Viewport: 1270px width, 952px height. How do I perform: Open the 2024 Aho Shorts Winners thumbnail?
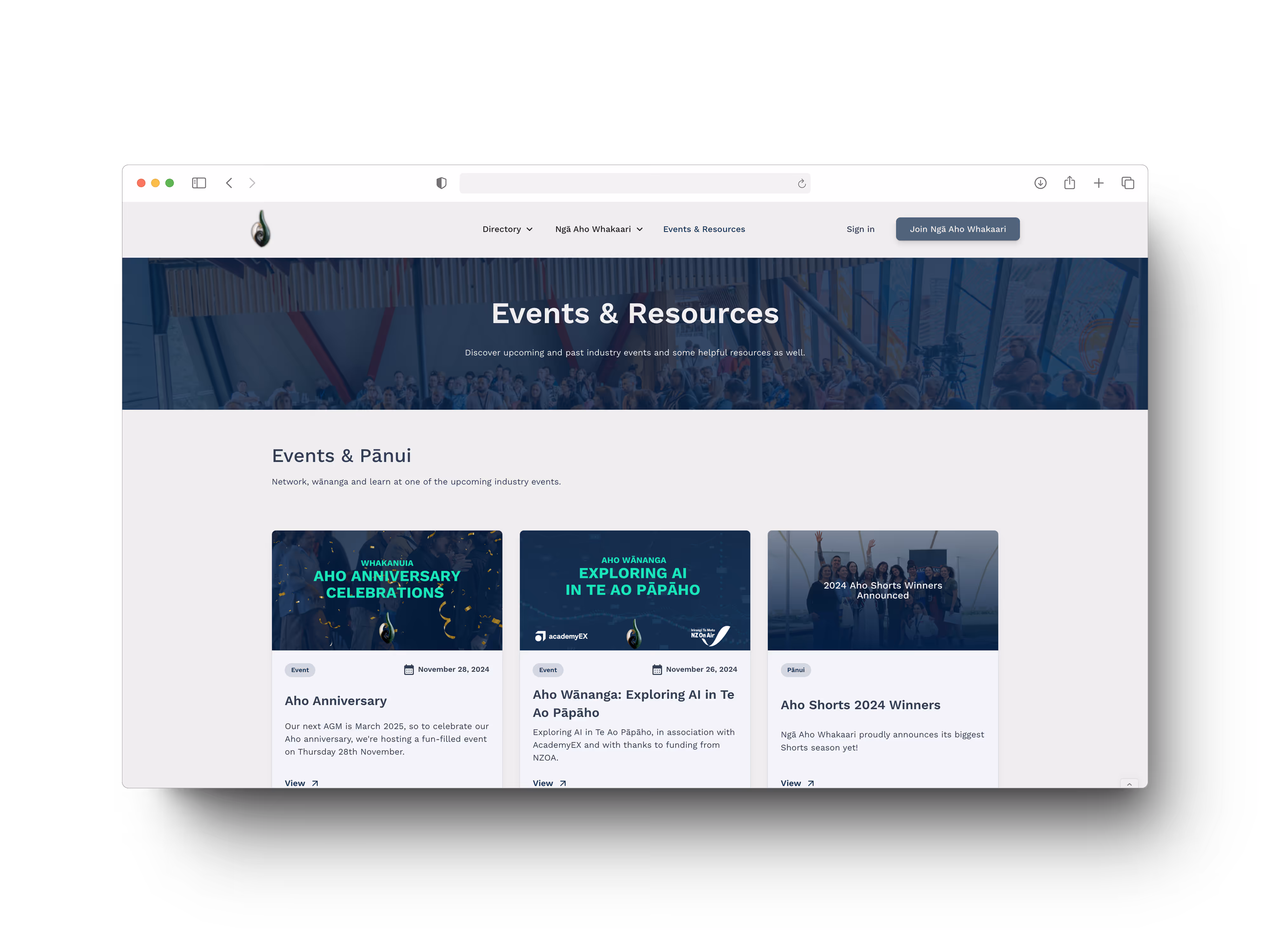(882, 590)
